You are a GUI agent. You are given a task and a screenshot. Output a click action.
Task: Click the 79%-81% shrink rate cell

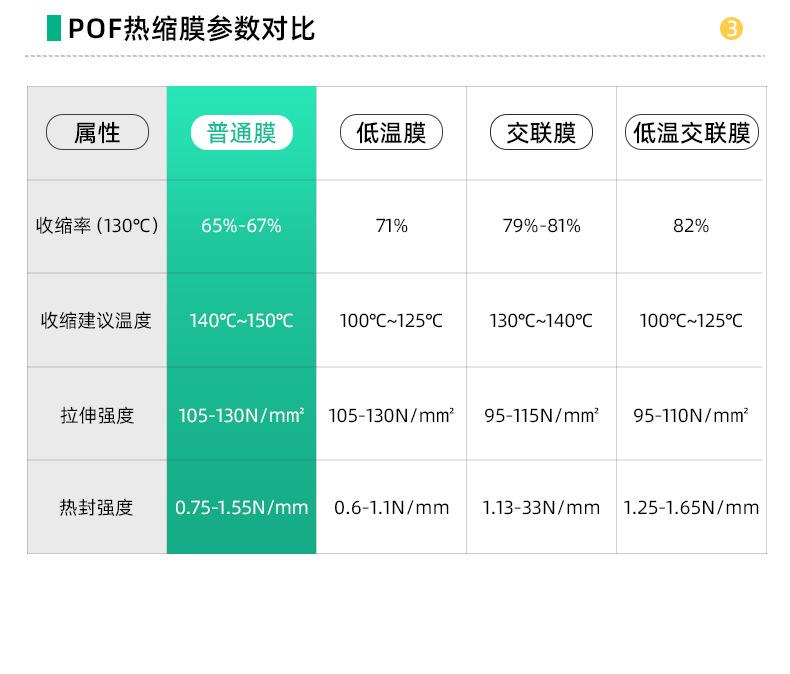[x=541, y=226]
